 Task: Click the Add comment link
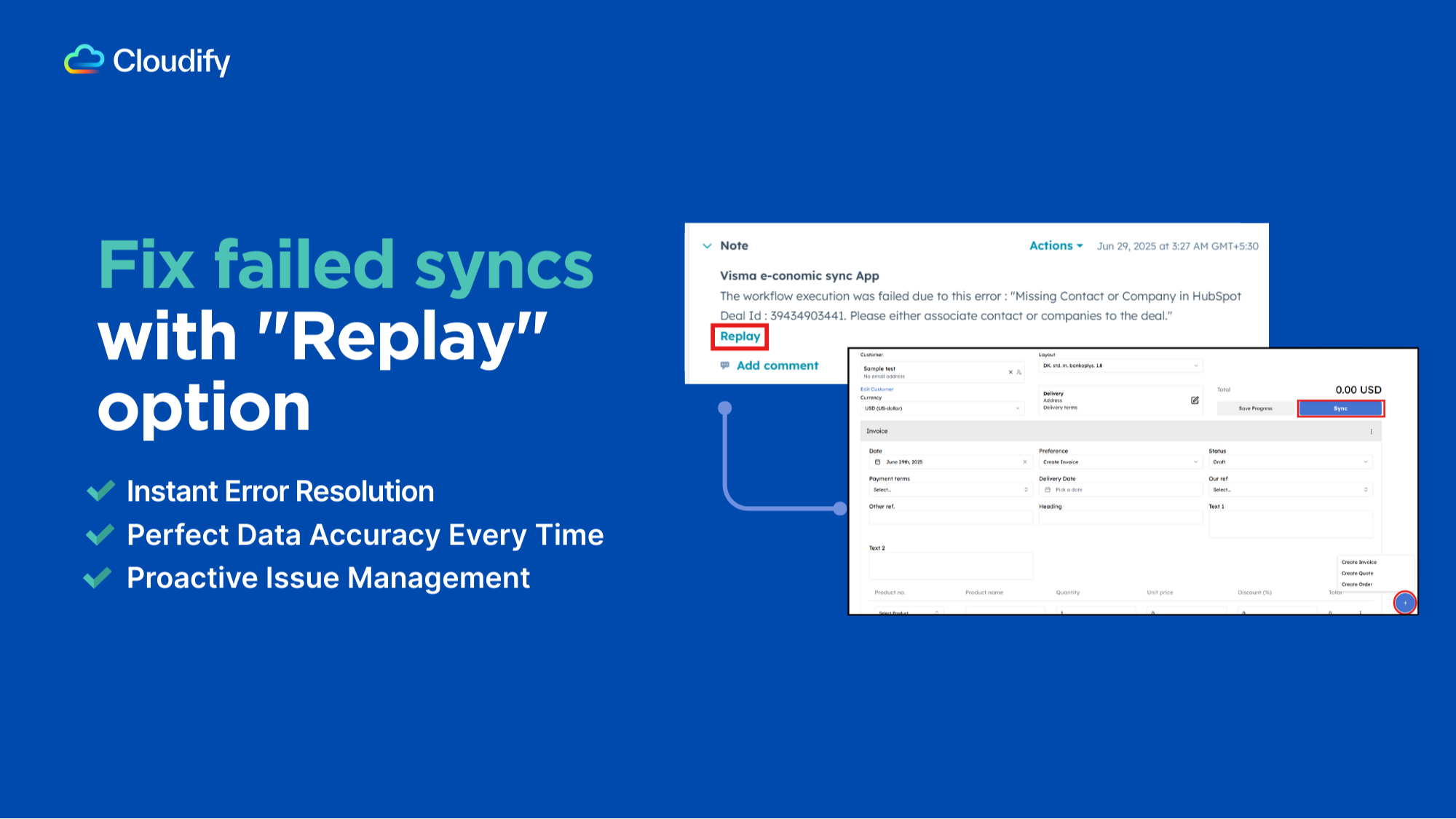777,365
